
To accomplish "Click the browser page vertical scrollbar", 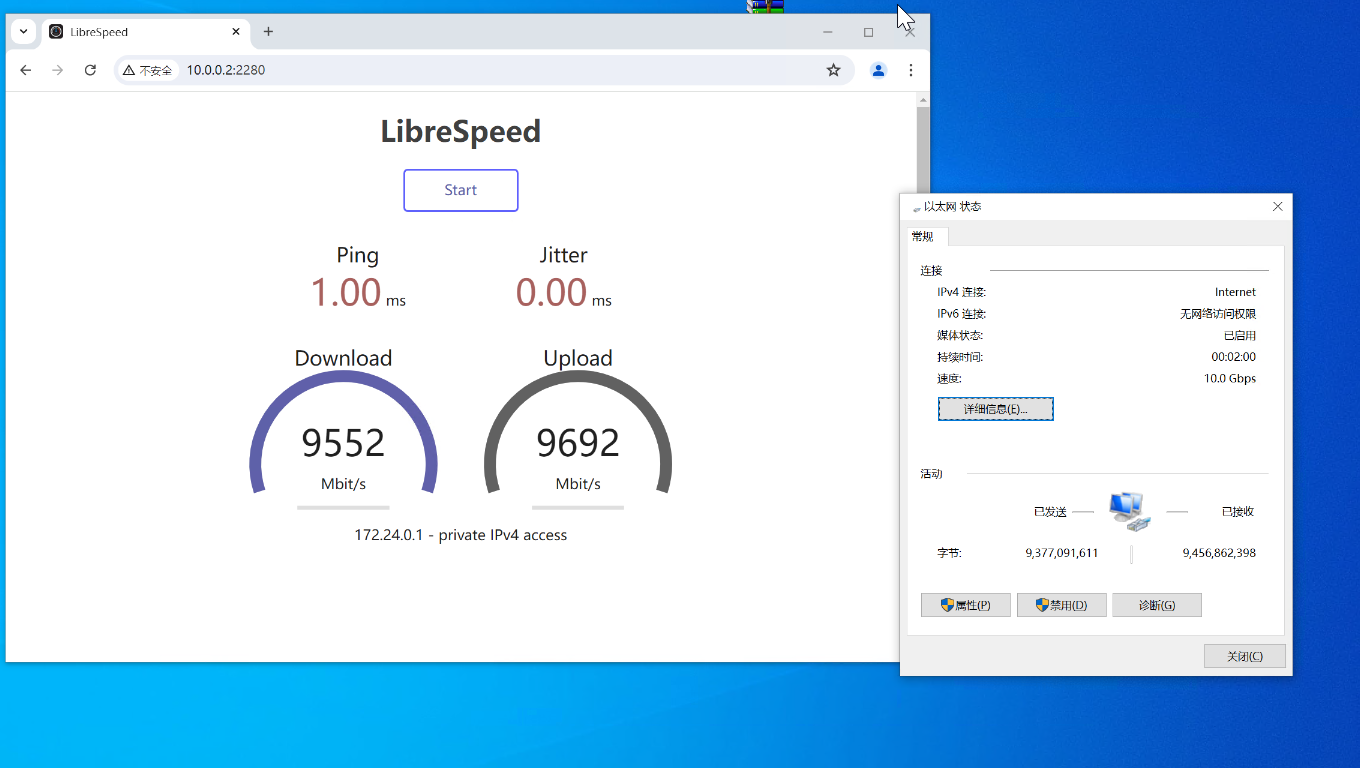I will pos(923,150).
